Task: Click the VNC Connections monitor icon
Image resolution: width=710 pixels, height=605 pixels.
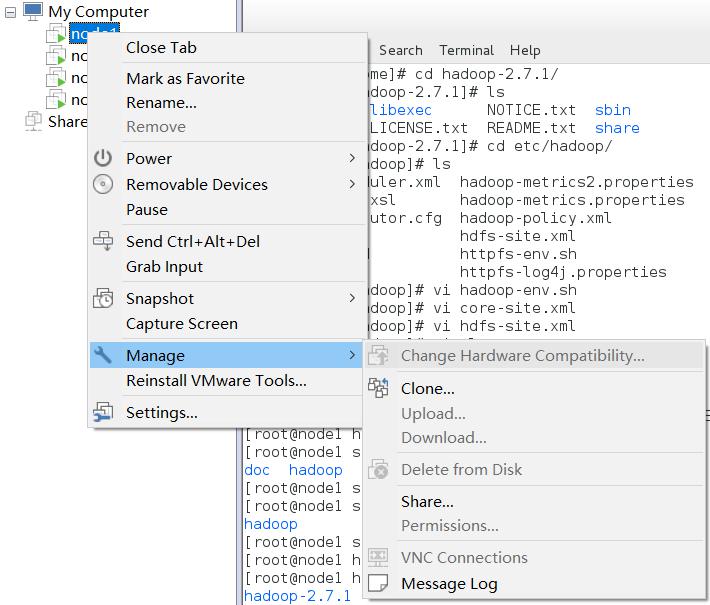Action: click(378, 557)
